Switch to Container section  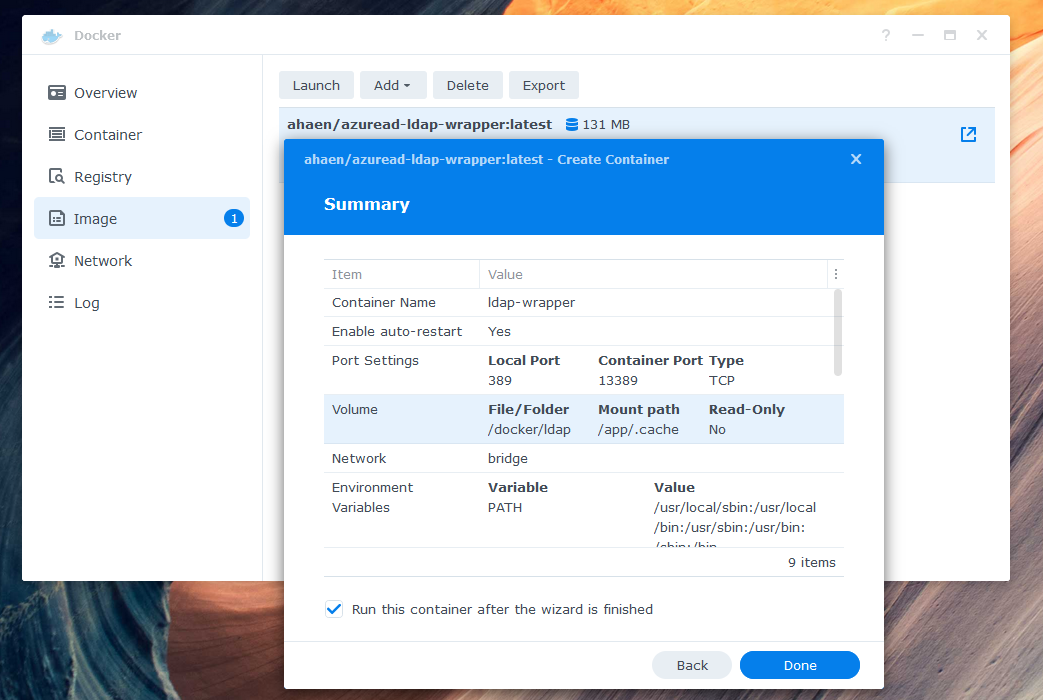click(x=142, y=134)
